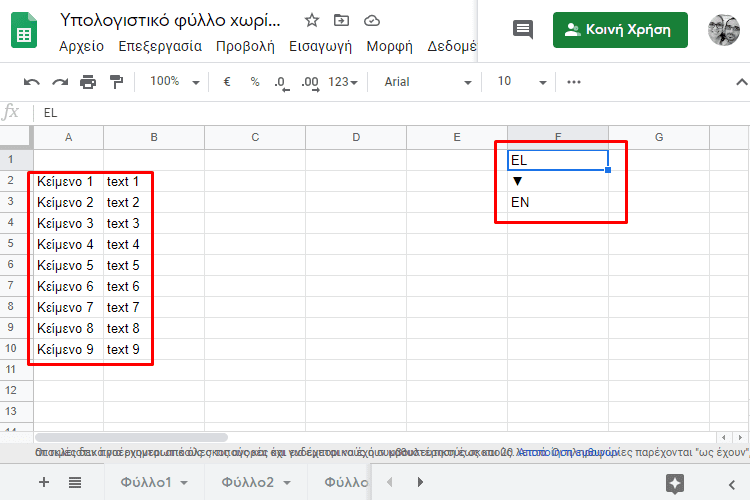Click cell with text 6

tap(154, 286)
